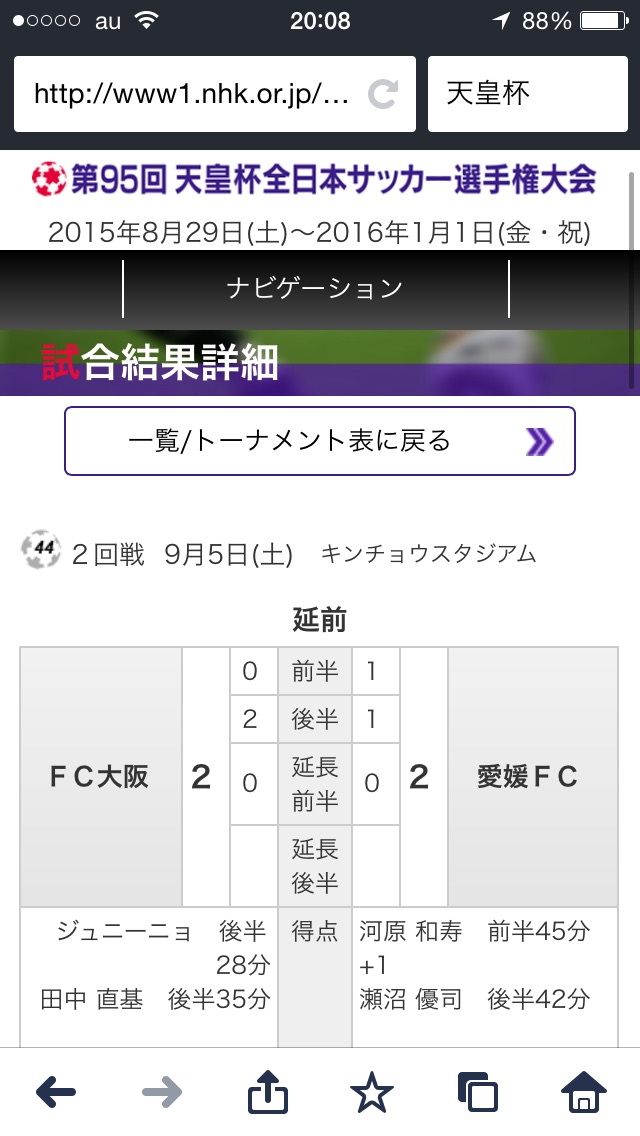Tap the page scrollbar on right edge
Screen dimensions: 640x1136
[x=631, y=280]
